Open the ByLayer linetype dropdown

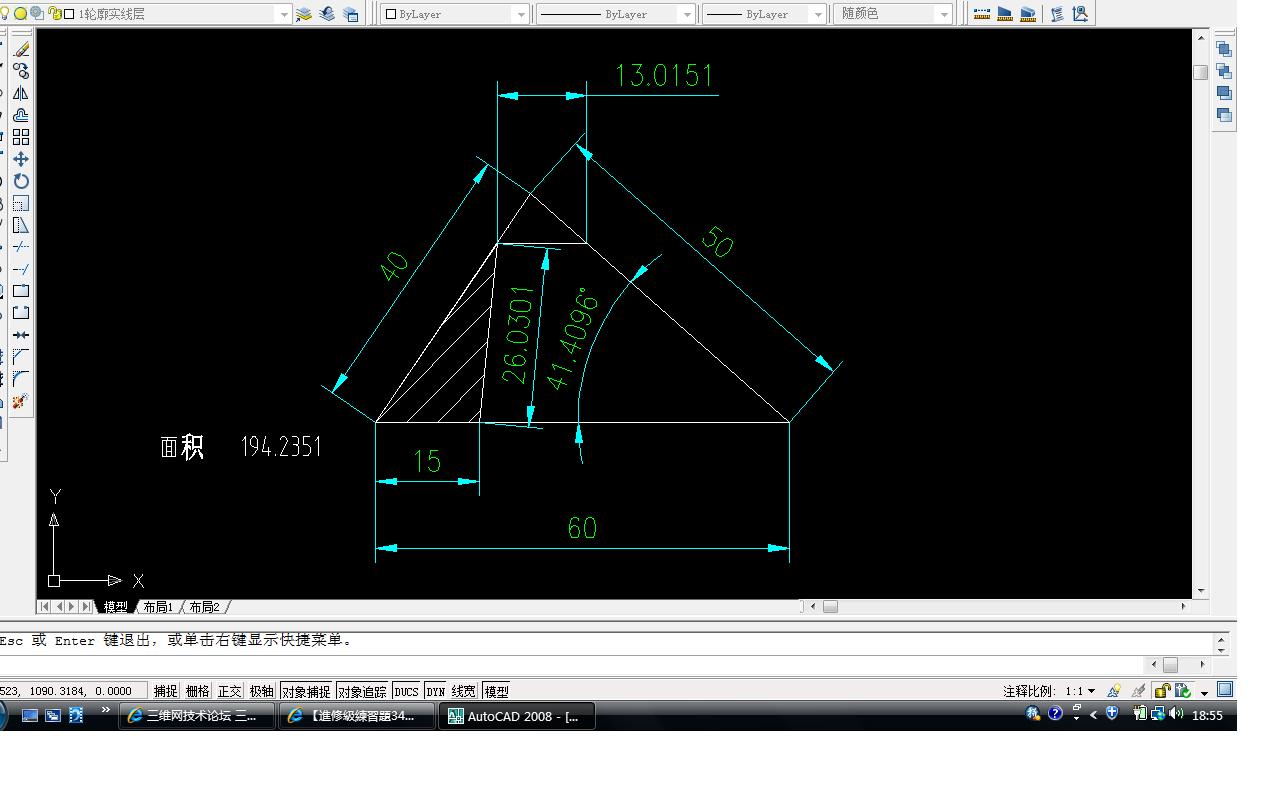click(686, 14)
